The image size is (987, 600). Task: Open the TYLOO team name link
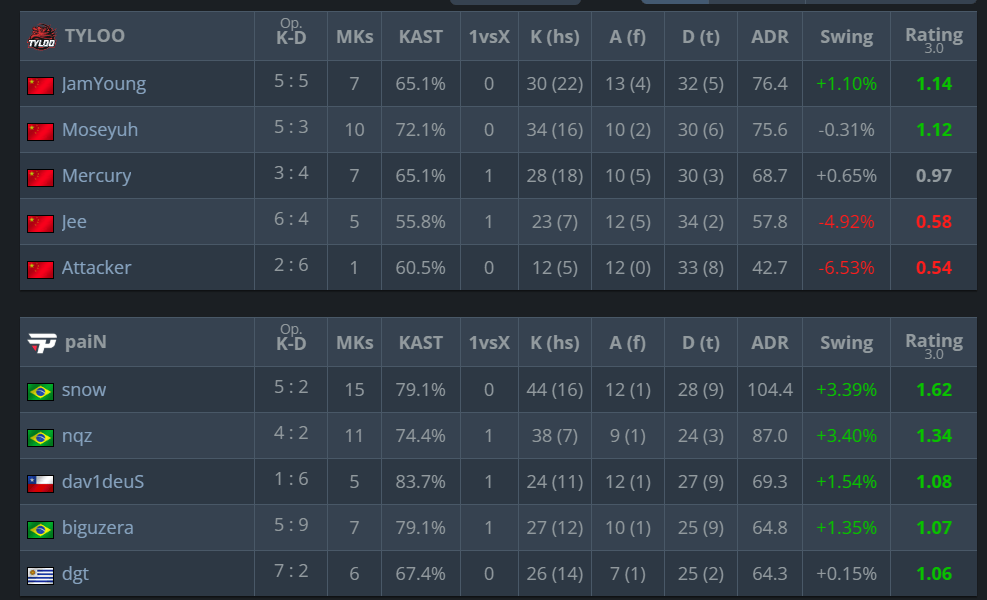[94, 36]
